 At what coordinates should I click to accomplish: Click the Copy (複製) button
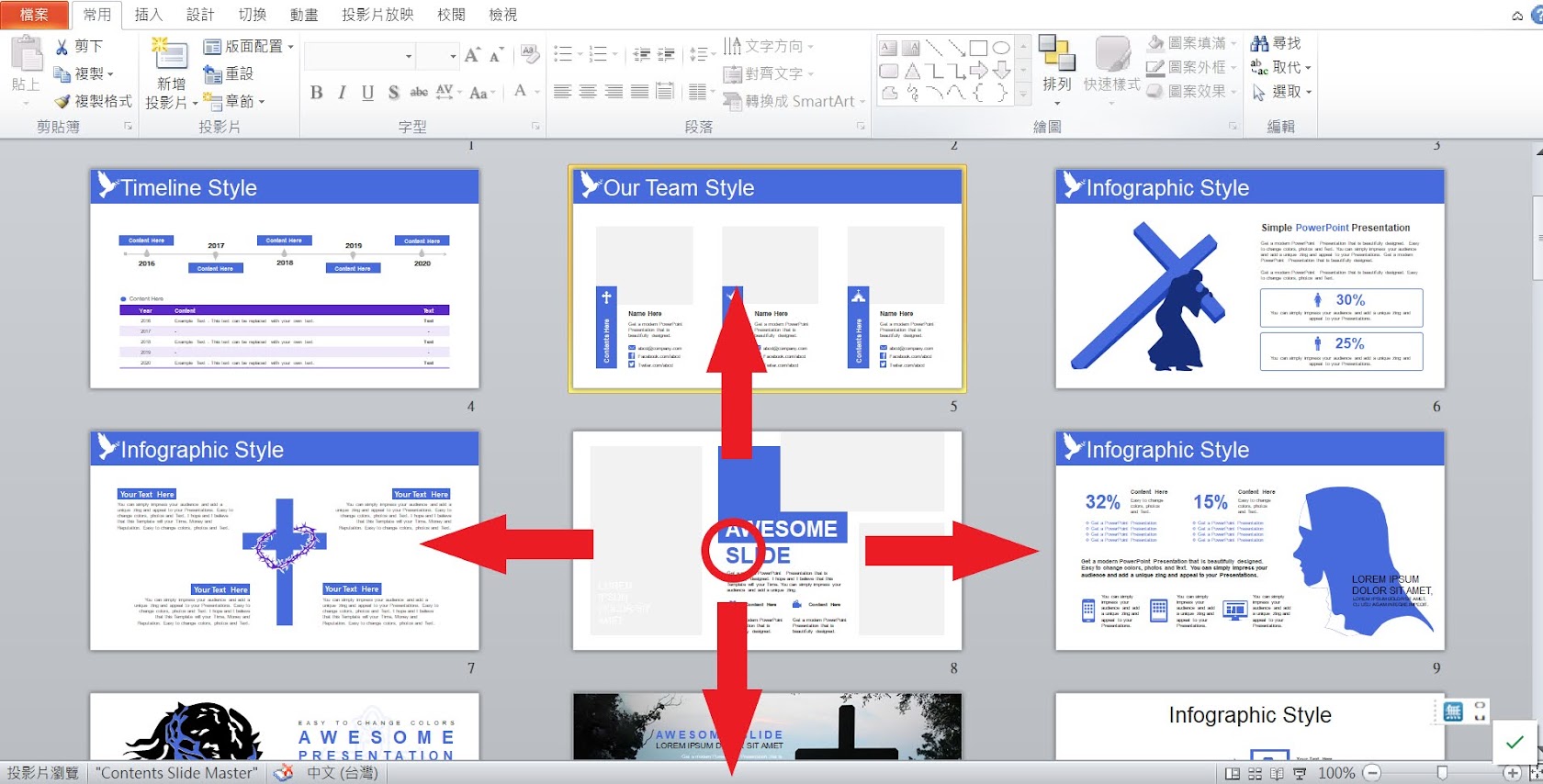tap(83, 73)
